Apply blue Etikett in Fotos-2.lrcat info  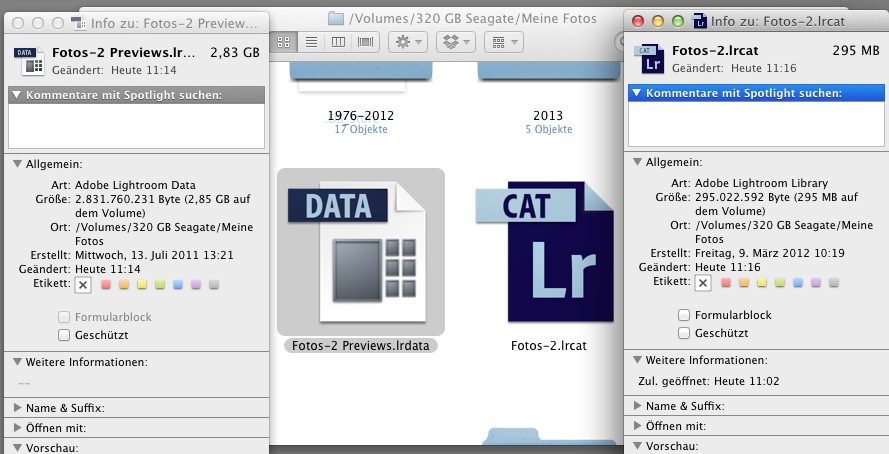[798, 282]
